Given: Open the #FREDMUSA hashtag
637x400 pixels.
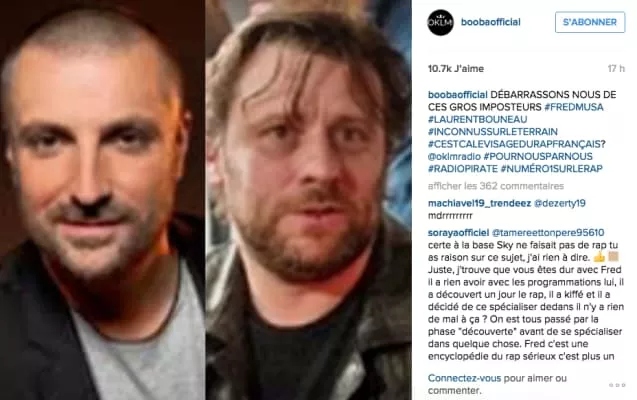Looking at the screenshot, I should (x=574, y=107).
